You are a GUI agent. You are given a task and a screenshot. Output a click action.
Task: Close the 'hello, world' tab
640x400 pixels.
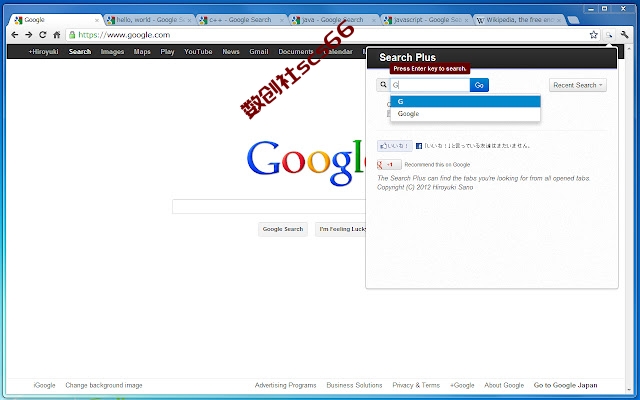click(189, 20)
